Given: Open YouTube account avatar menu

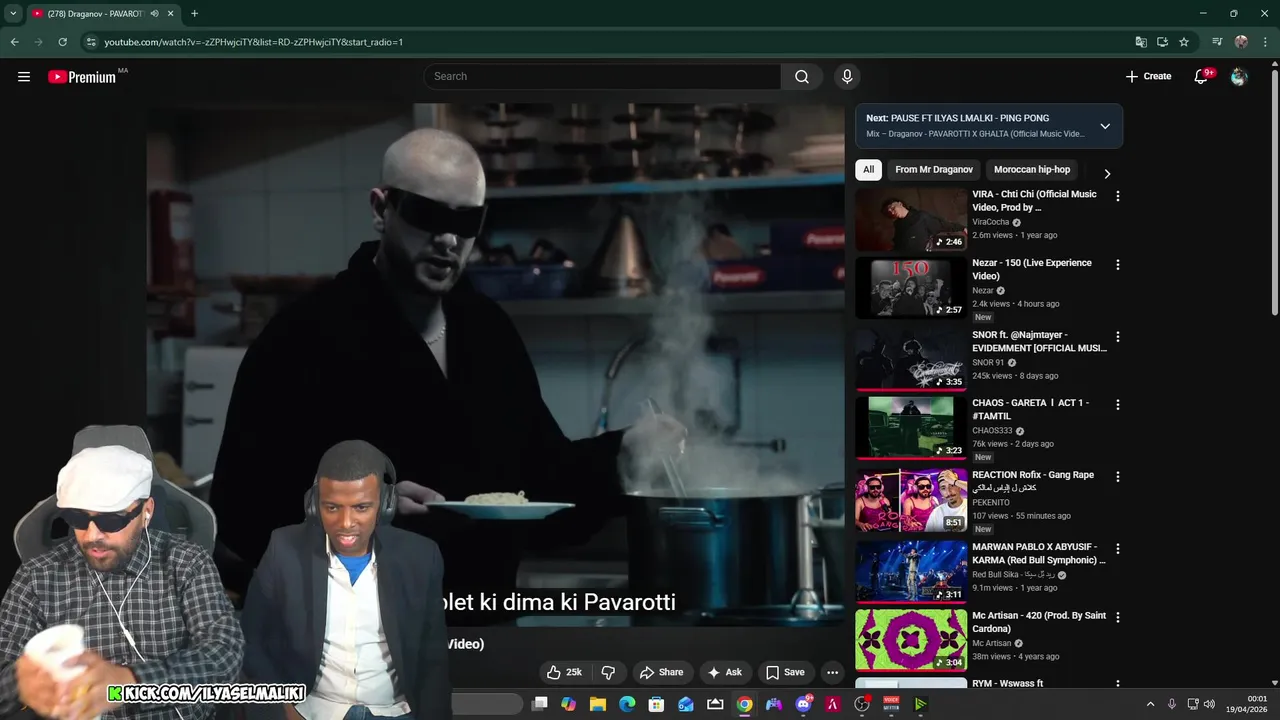Looking at the screenshot, I should tap(1239, 76).
